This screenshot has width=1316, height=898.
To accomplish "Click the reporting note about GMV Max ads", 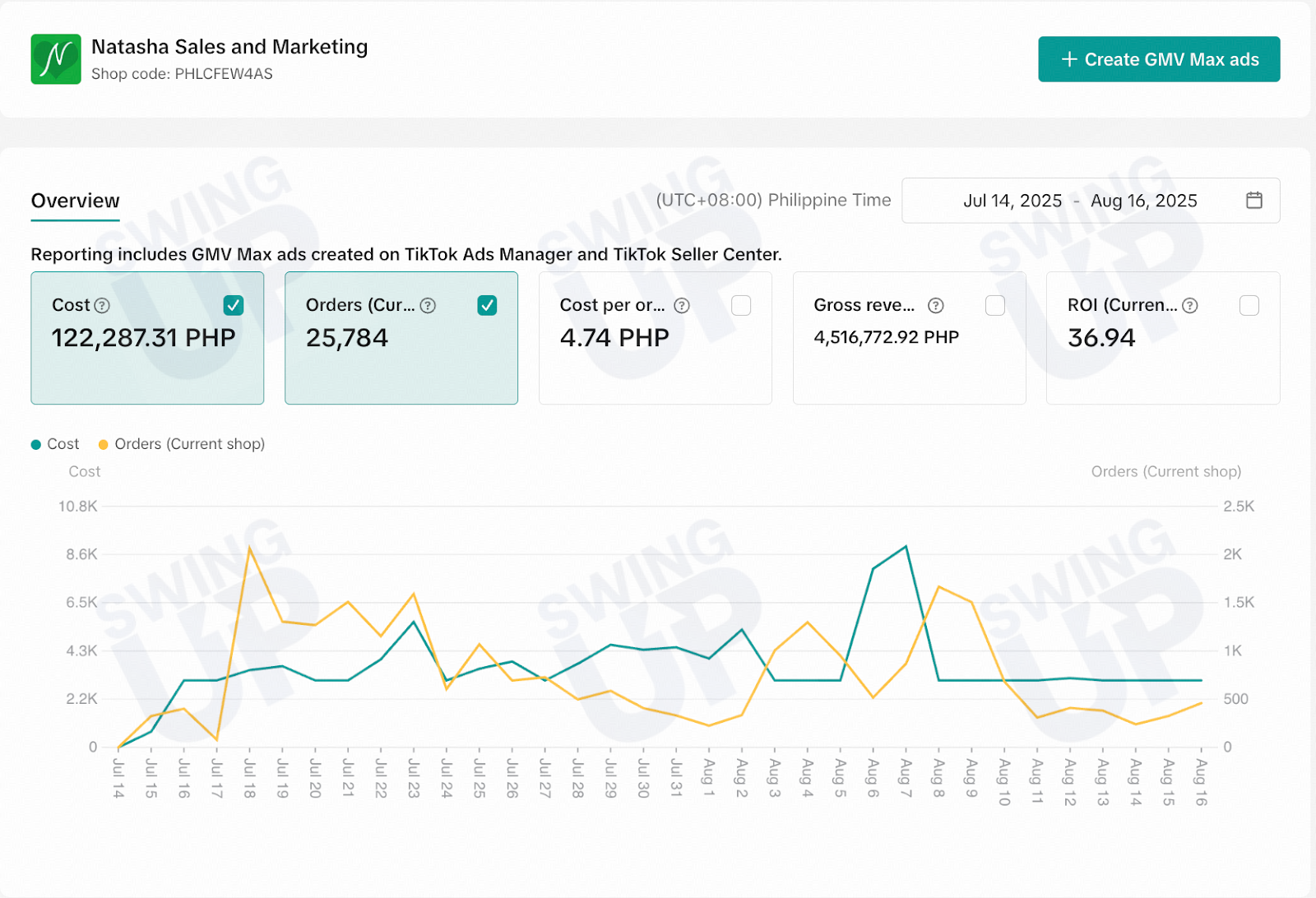I will tap(406, 255).
